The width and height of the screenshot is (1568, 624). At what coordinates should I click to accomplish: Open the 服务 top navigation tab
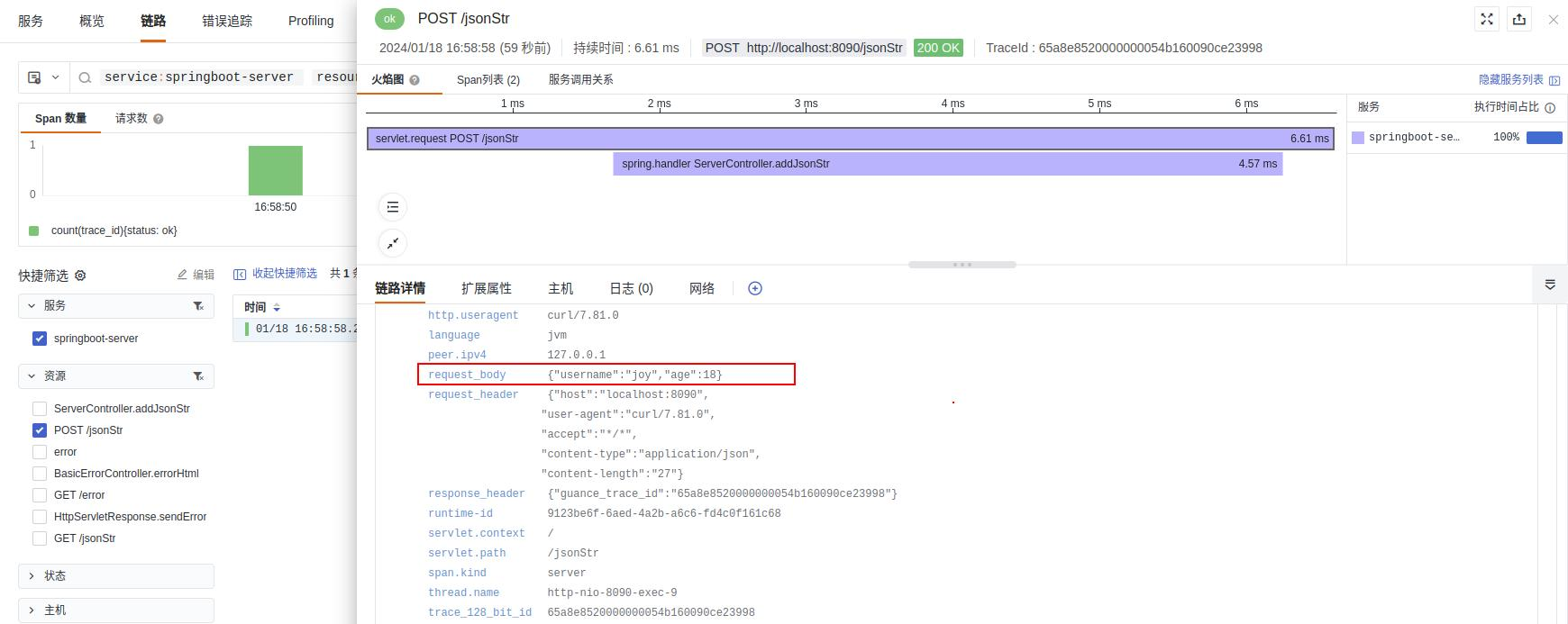click(31, 21)
